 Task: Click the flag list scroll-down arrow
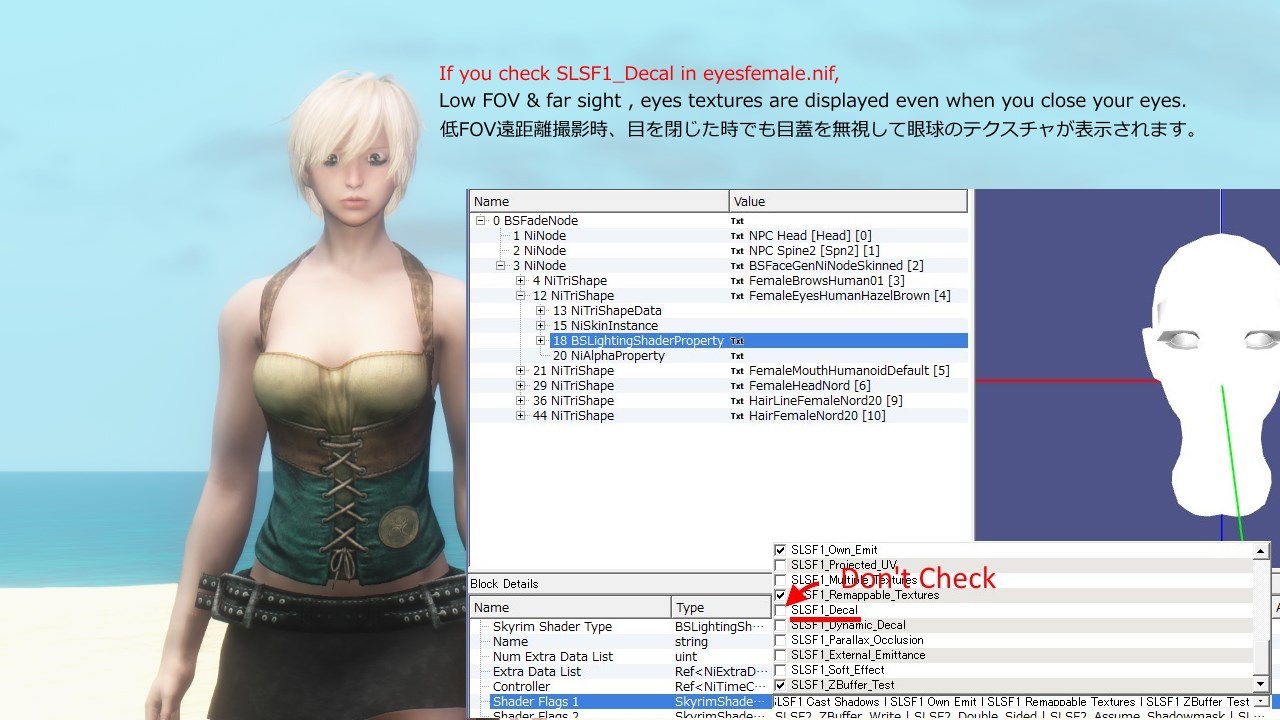click(x=1261, y=685)
